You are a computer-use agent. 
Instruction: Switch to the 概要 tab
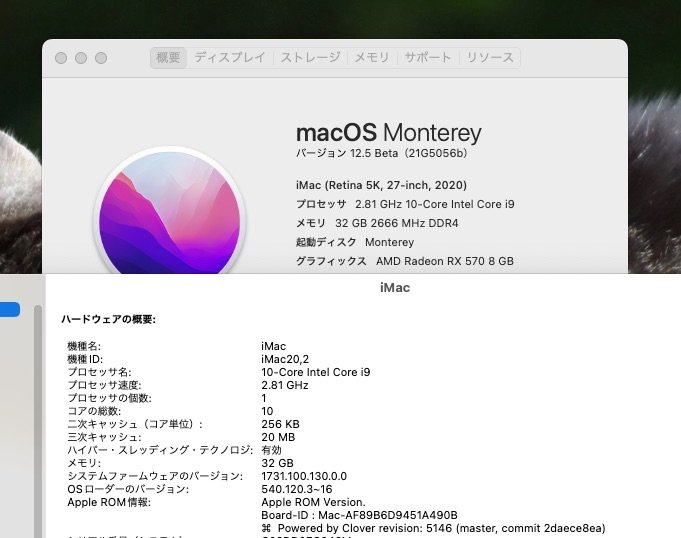(168, 58)
